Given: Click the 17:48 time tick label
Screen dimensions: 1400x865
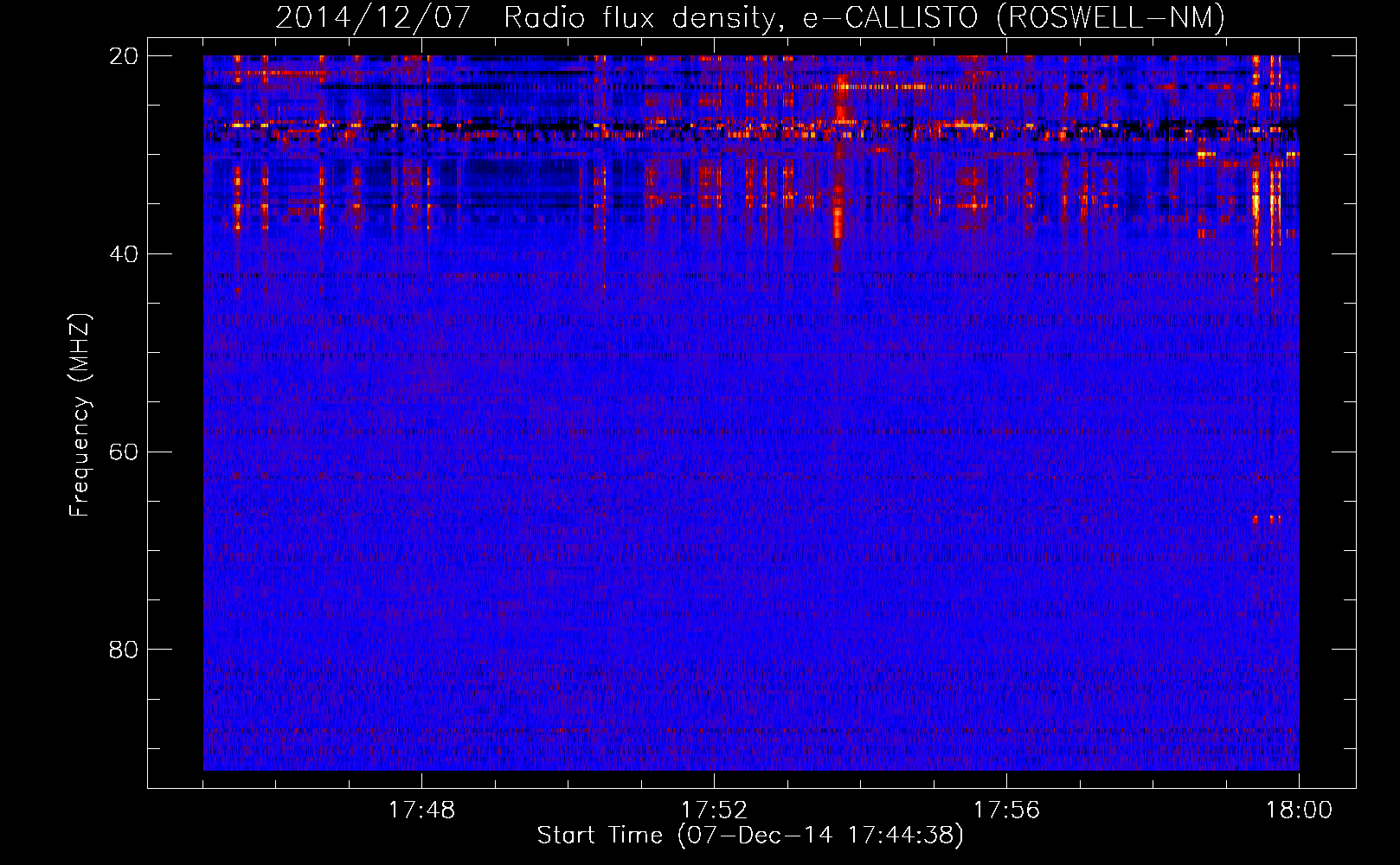Looking at the screenshot, I should [421, 811].
